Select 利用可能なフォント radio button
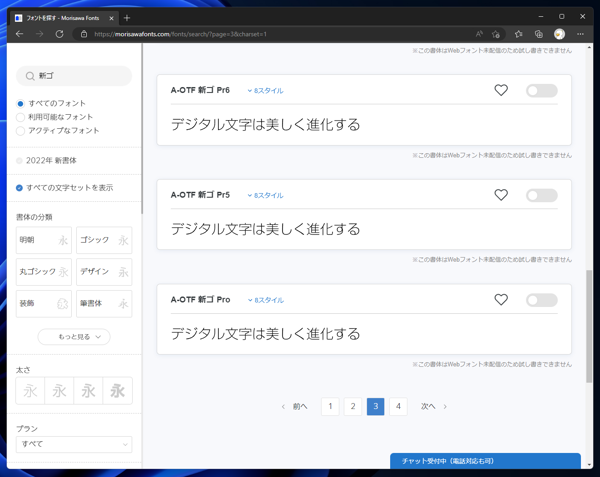This screenshot has height=477, width=600. [20, 117]
